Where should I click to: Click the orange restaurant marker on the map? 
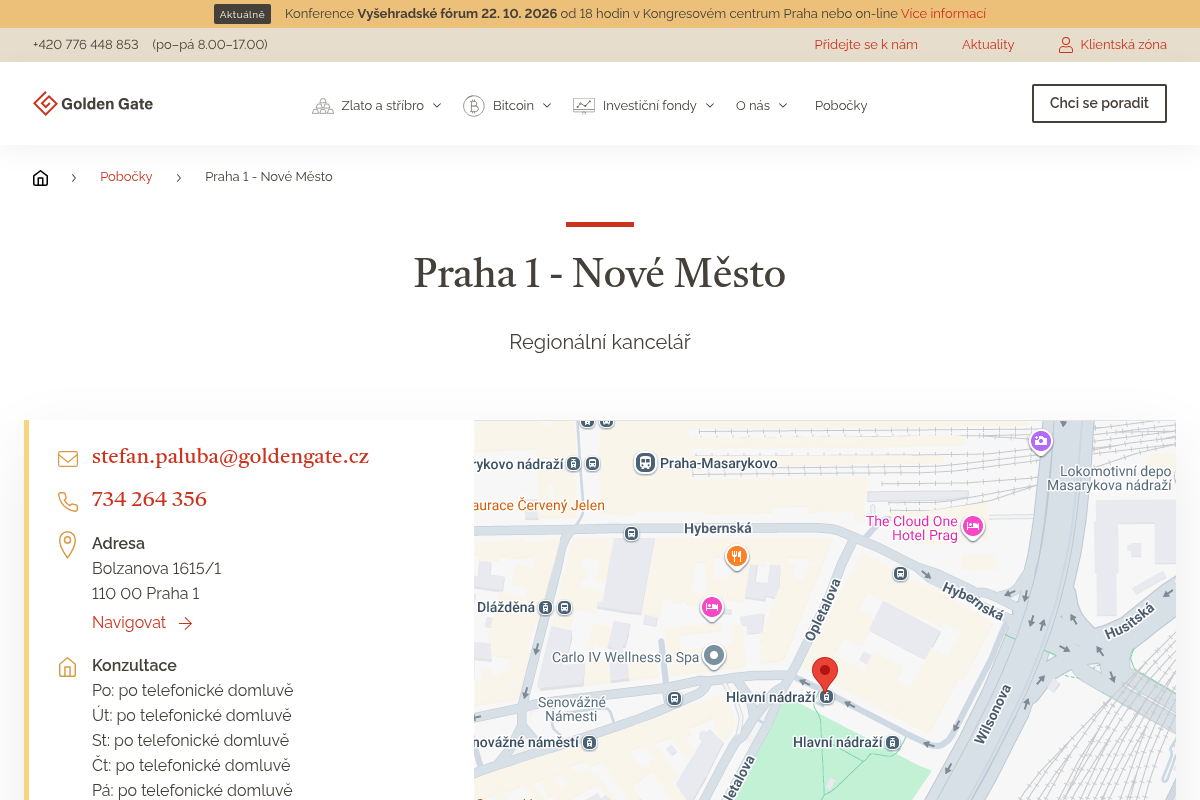point(737,557)
